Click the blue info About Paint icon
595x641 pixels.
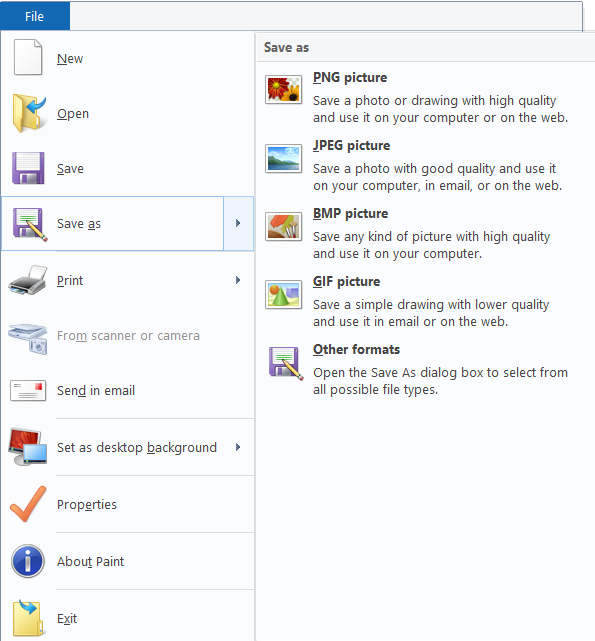[28, 561]
